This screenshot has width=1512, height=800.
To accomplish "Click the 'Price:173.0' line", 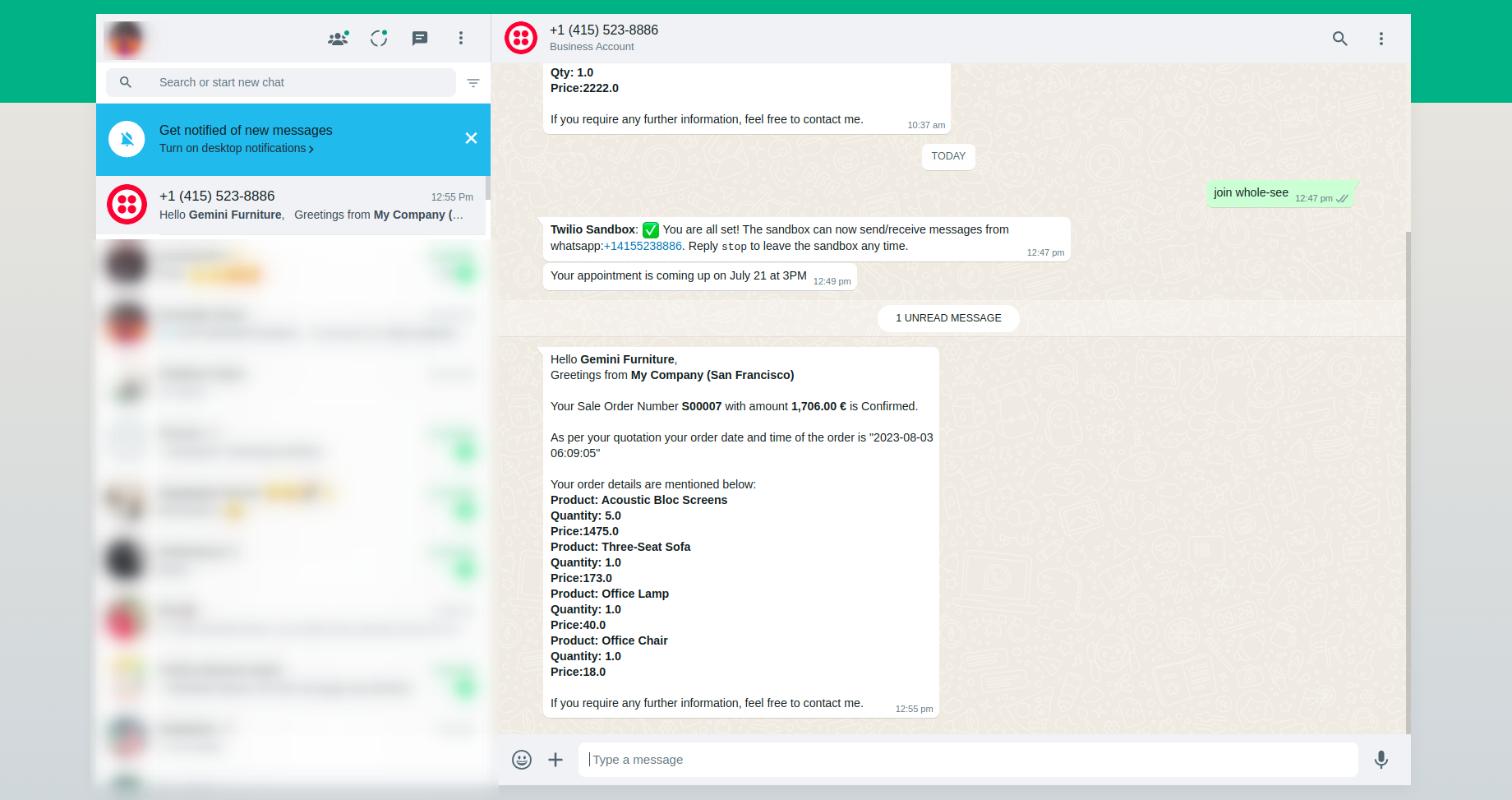I will (x=581, y=579).
